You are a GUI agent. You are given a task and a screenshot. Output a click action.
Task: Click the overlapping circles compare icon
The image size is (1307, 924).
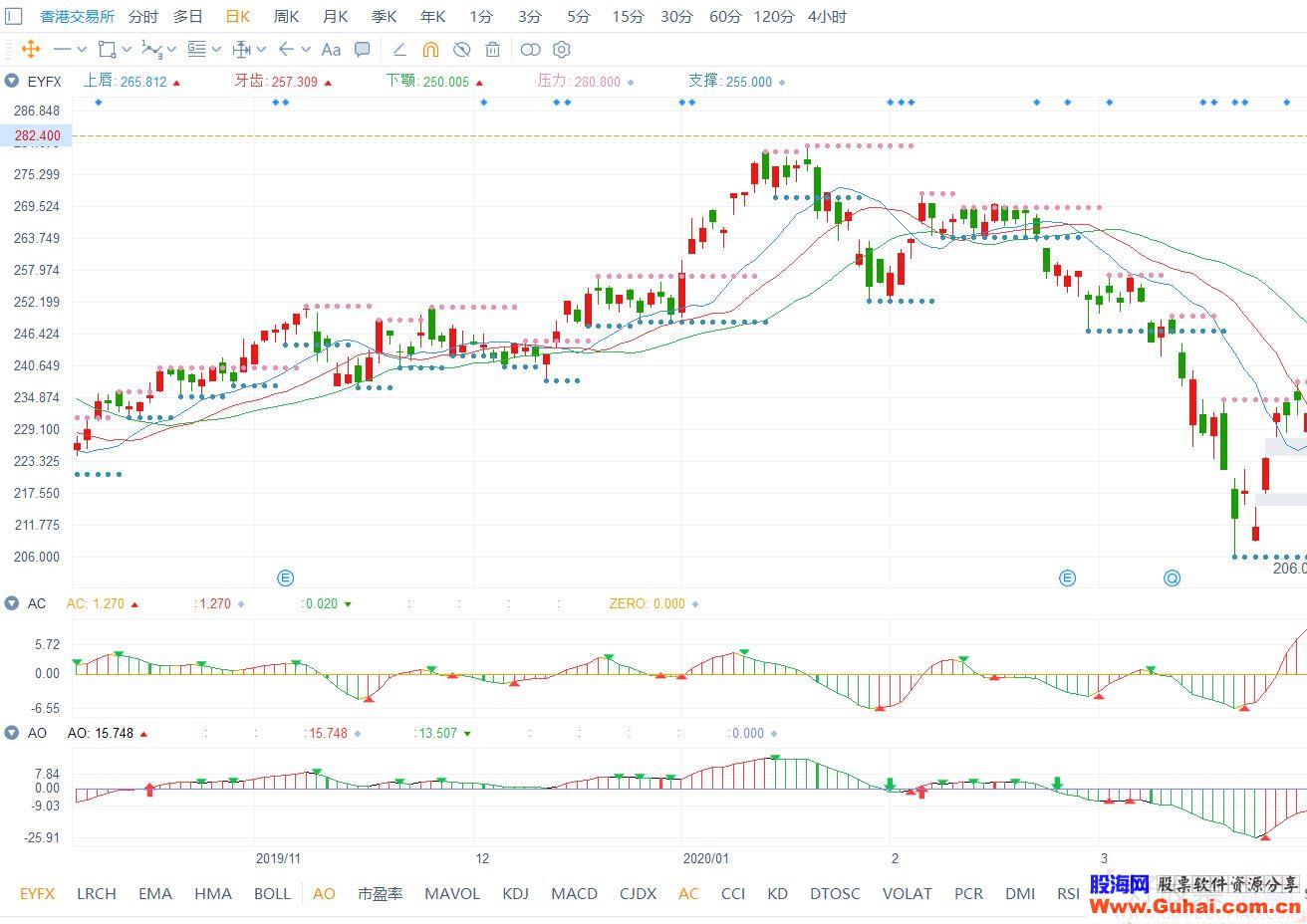(530, 49)
